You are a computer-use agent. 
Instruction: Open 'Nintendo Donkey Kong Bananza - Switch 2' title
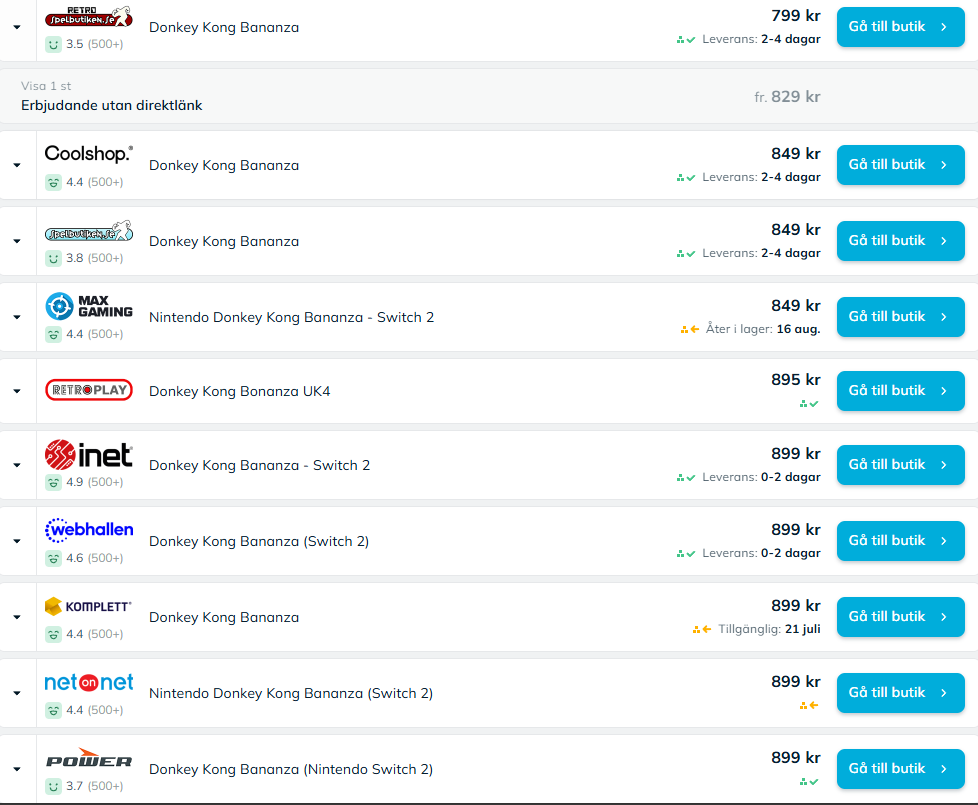291,317
